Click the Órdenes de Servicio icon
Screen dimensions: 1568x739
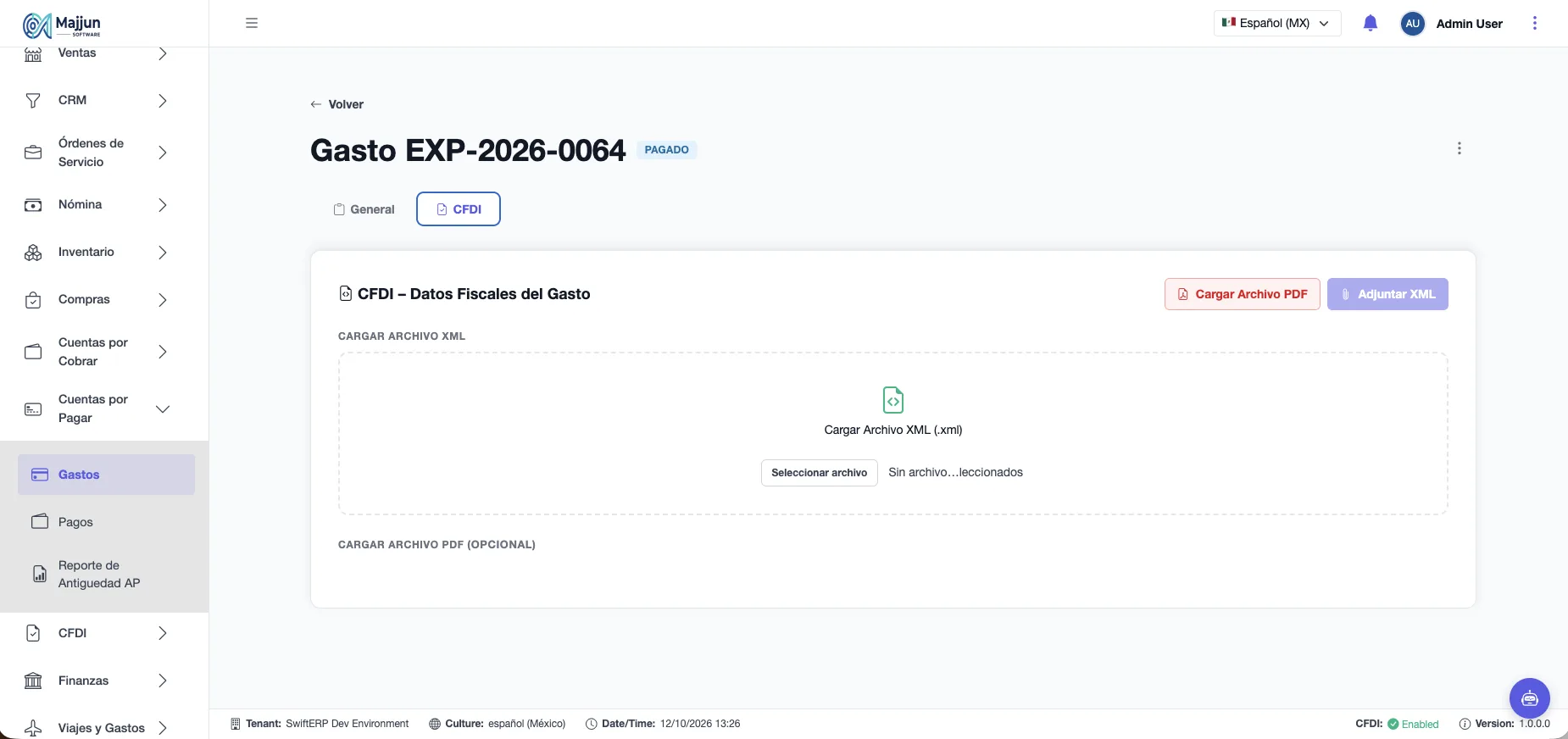tap(33, 153)
